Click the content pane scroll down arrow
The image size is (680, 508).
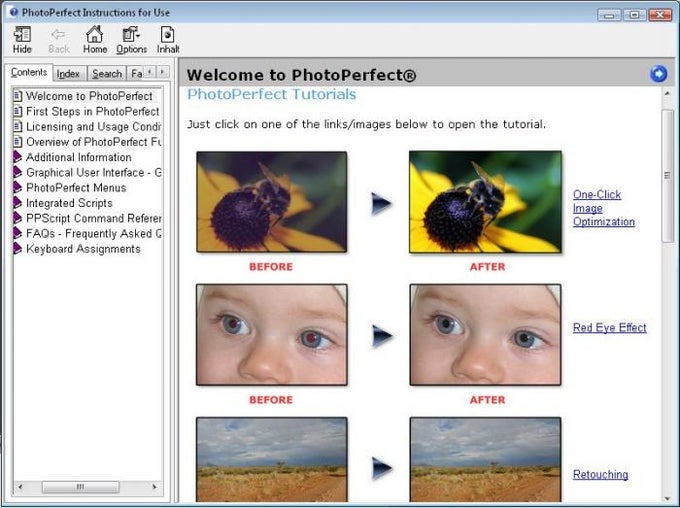667,498
